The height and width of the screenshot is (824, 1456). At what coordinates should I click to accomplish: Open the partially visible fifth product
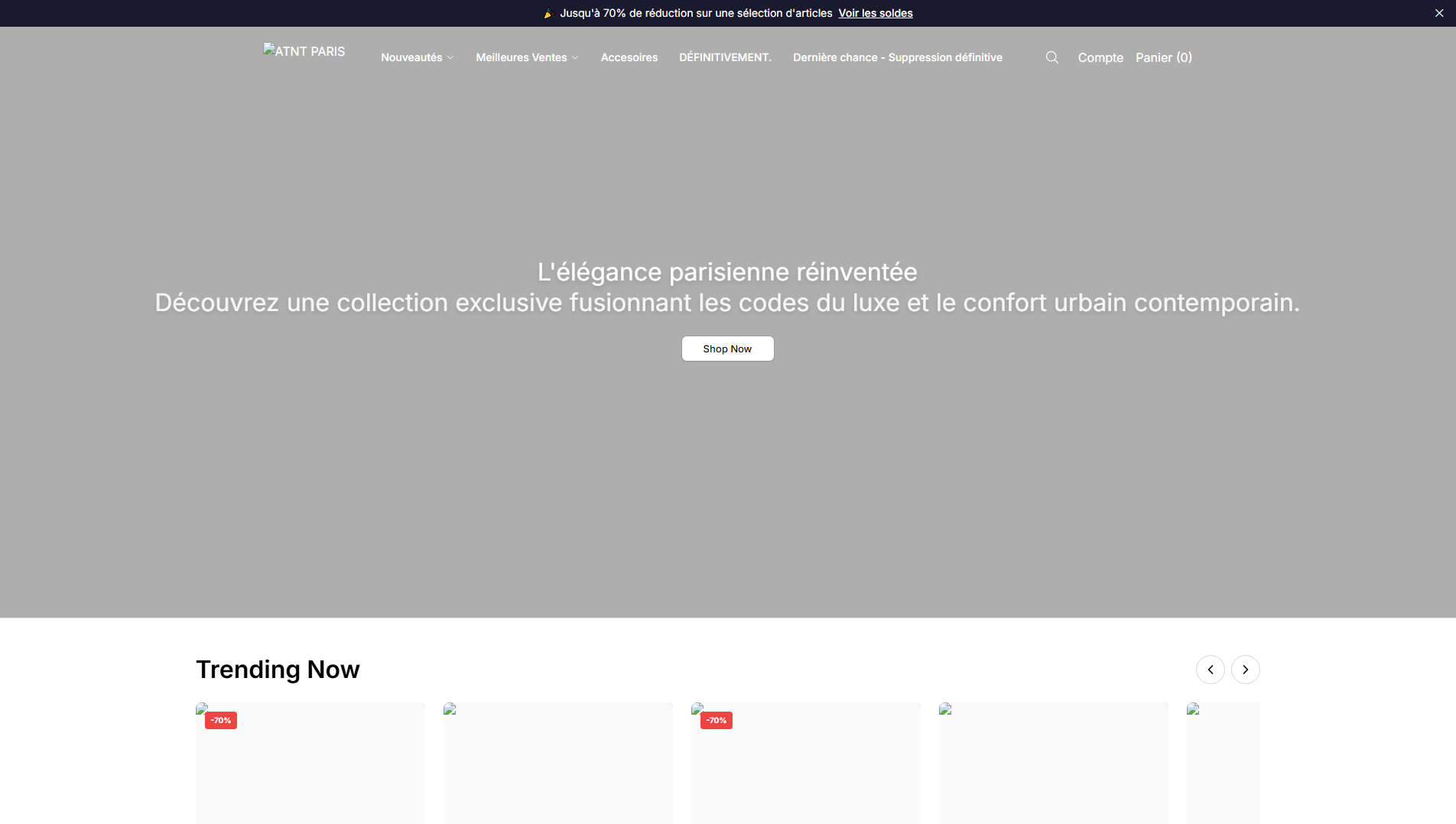[x=1224, y=763]
